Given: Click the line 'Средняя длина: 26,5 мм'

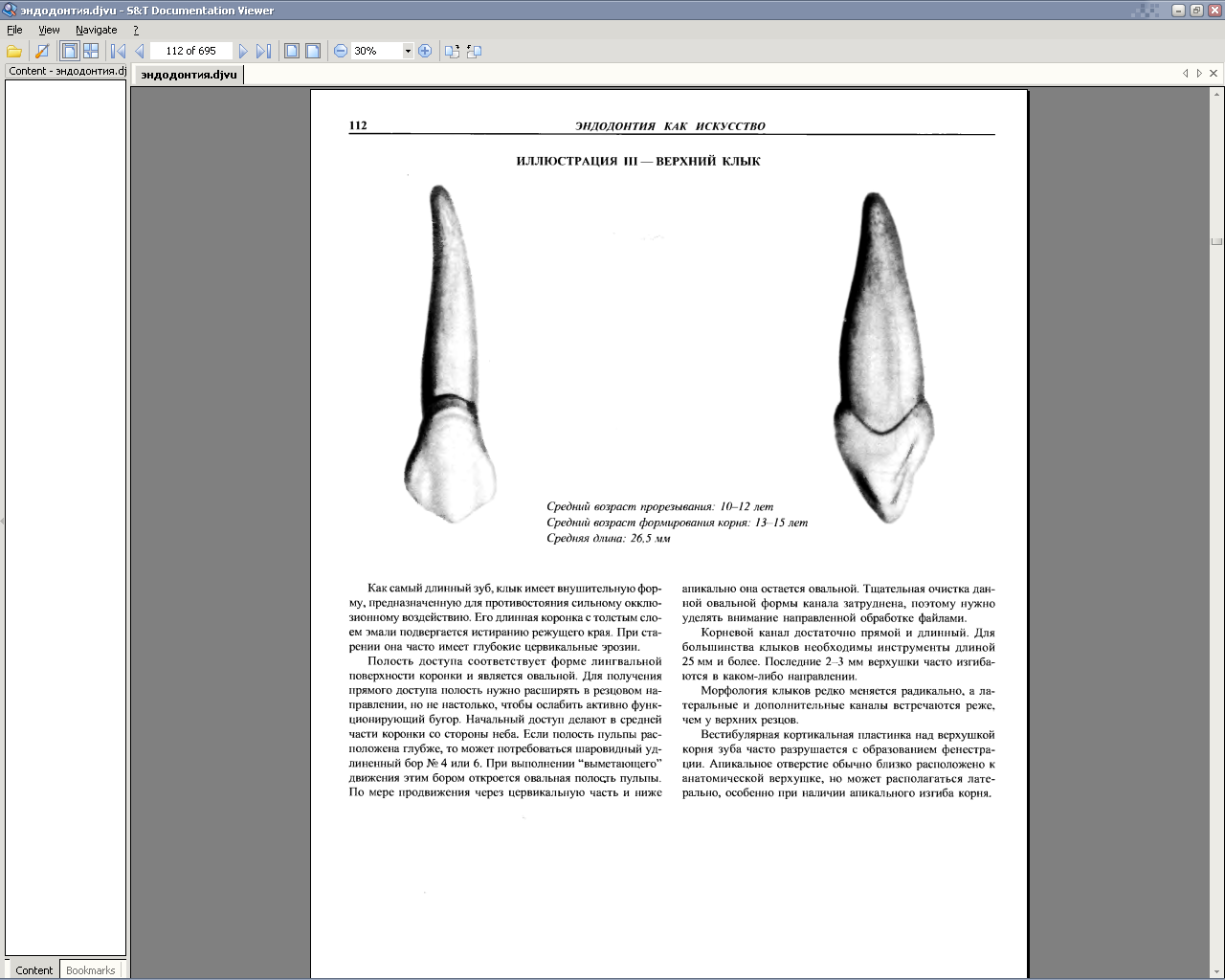Looking at the screenshot, I should (x=609, y=538).
